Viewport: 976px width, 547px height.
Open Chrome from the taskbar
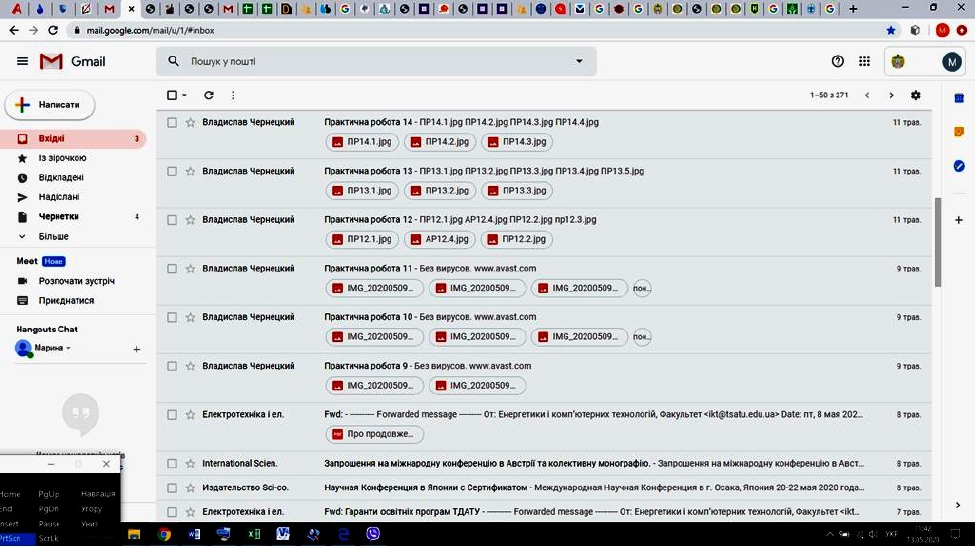[164, 534]
